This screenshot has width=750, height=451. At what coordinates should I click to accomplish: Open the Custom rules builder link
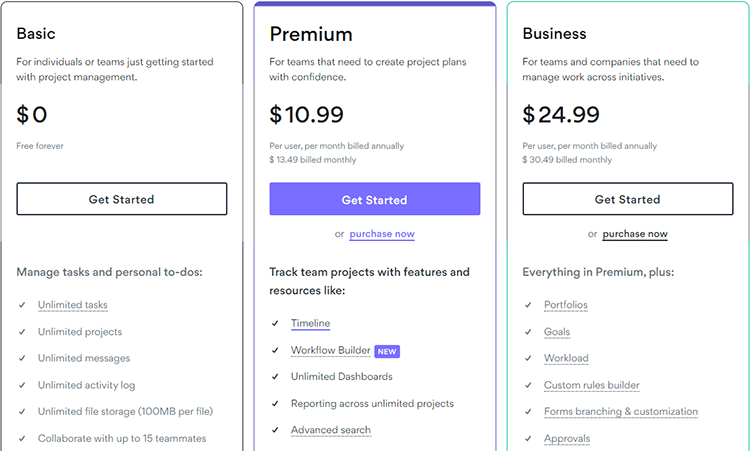(x=592, y=385)
